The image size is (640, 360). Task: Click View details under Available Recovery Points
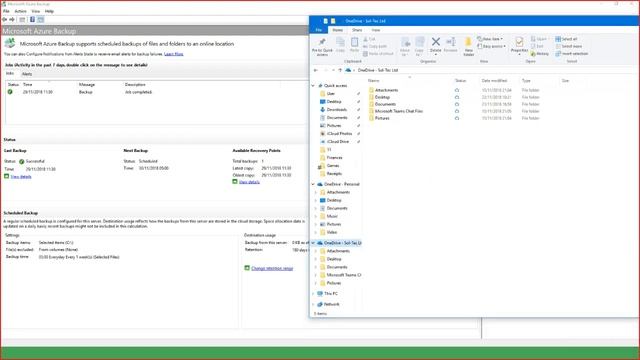249,182
